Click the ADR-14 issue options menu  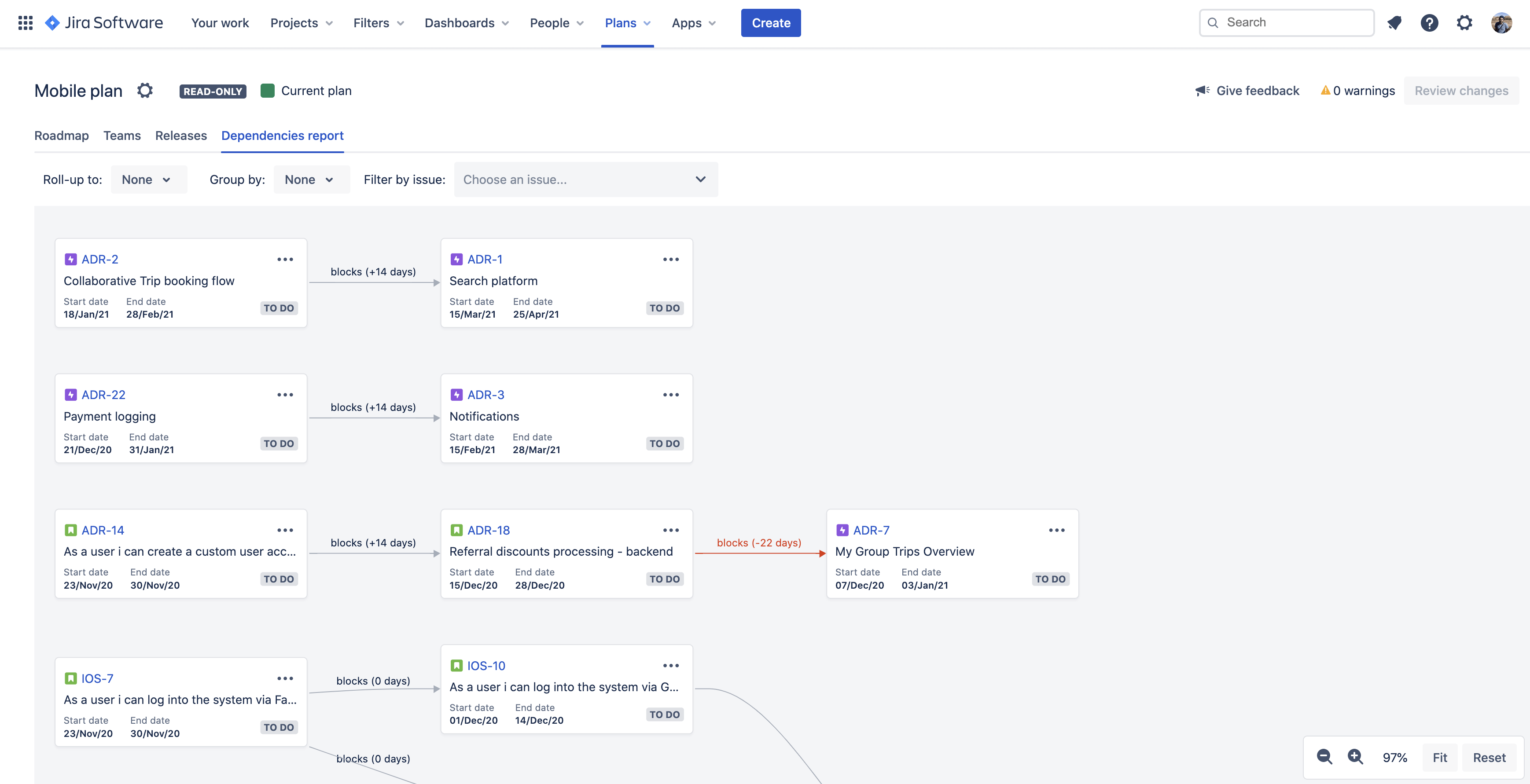pyautogui.click(x=285, y=530)
